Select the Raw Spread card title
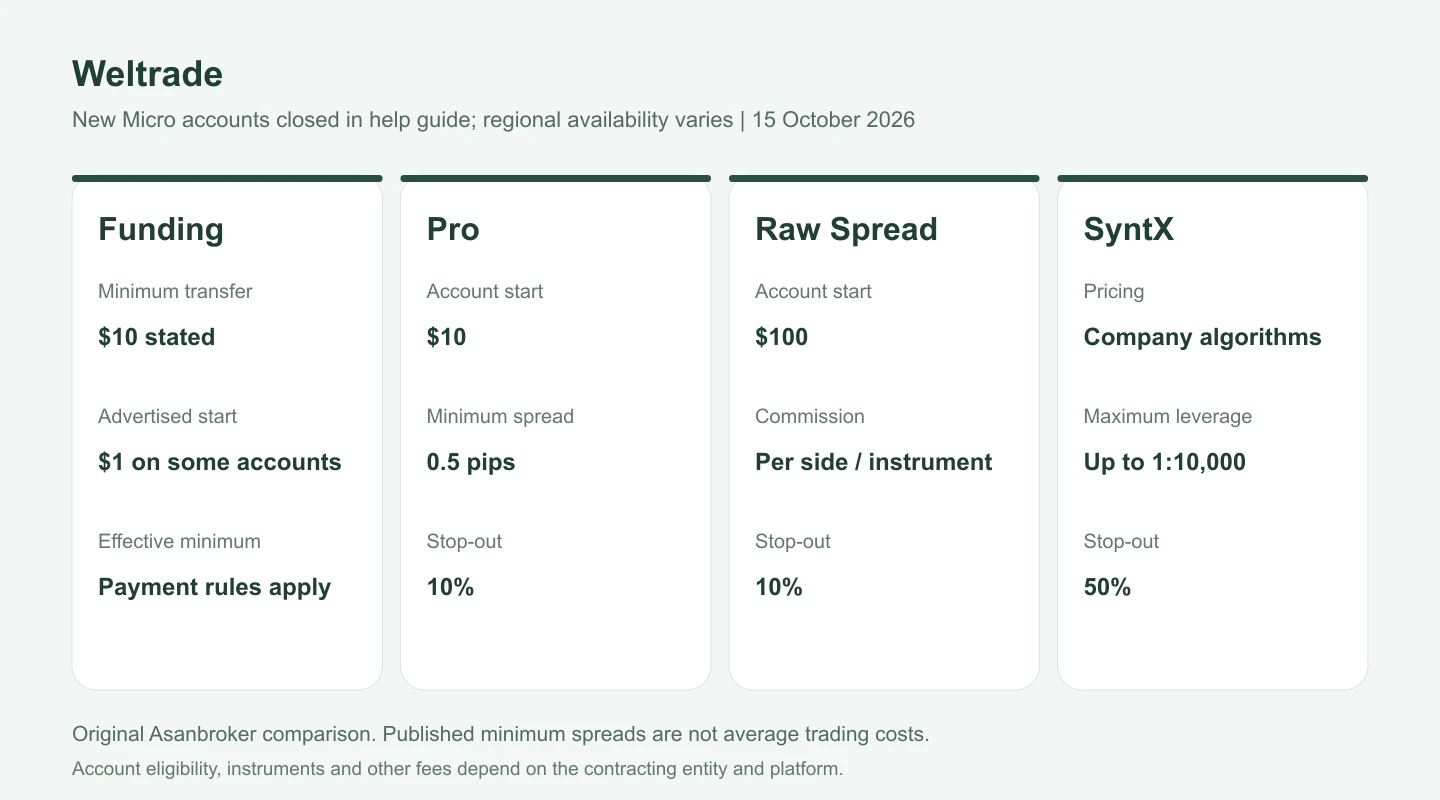 [846, 229]
